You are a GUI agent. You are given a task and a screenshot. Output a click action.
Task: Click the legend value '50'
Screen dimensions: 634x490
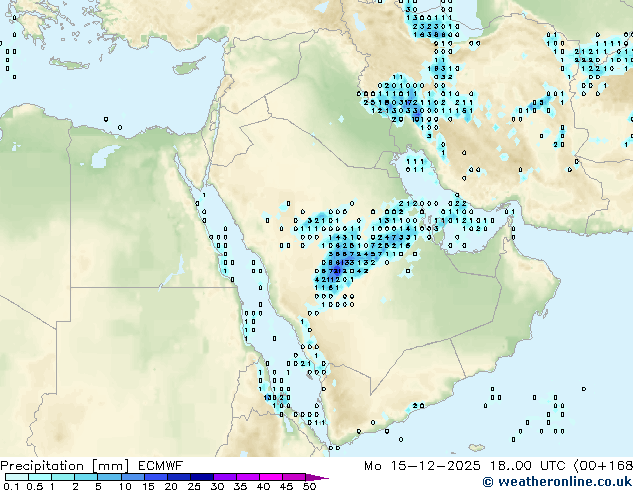coord(309,486)
